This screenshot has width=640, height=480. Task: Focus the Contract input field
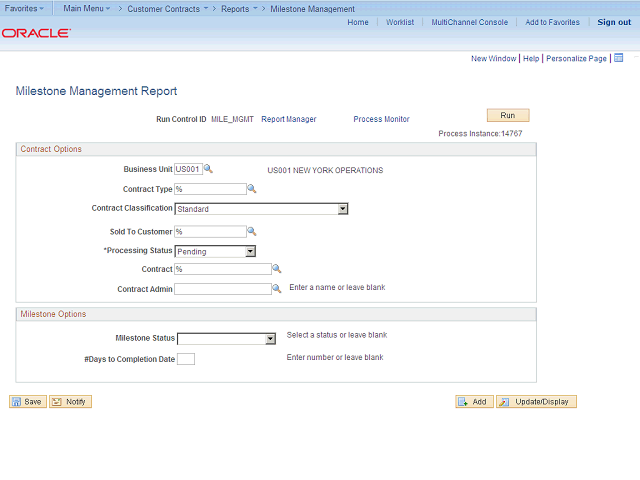pos(223,269)
